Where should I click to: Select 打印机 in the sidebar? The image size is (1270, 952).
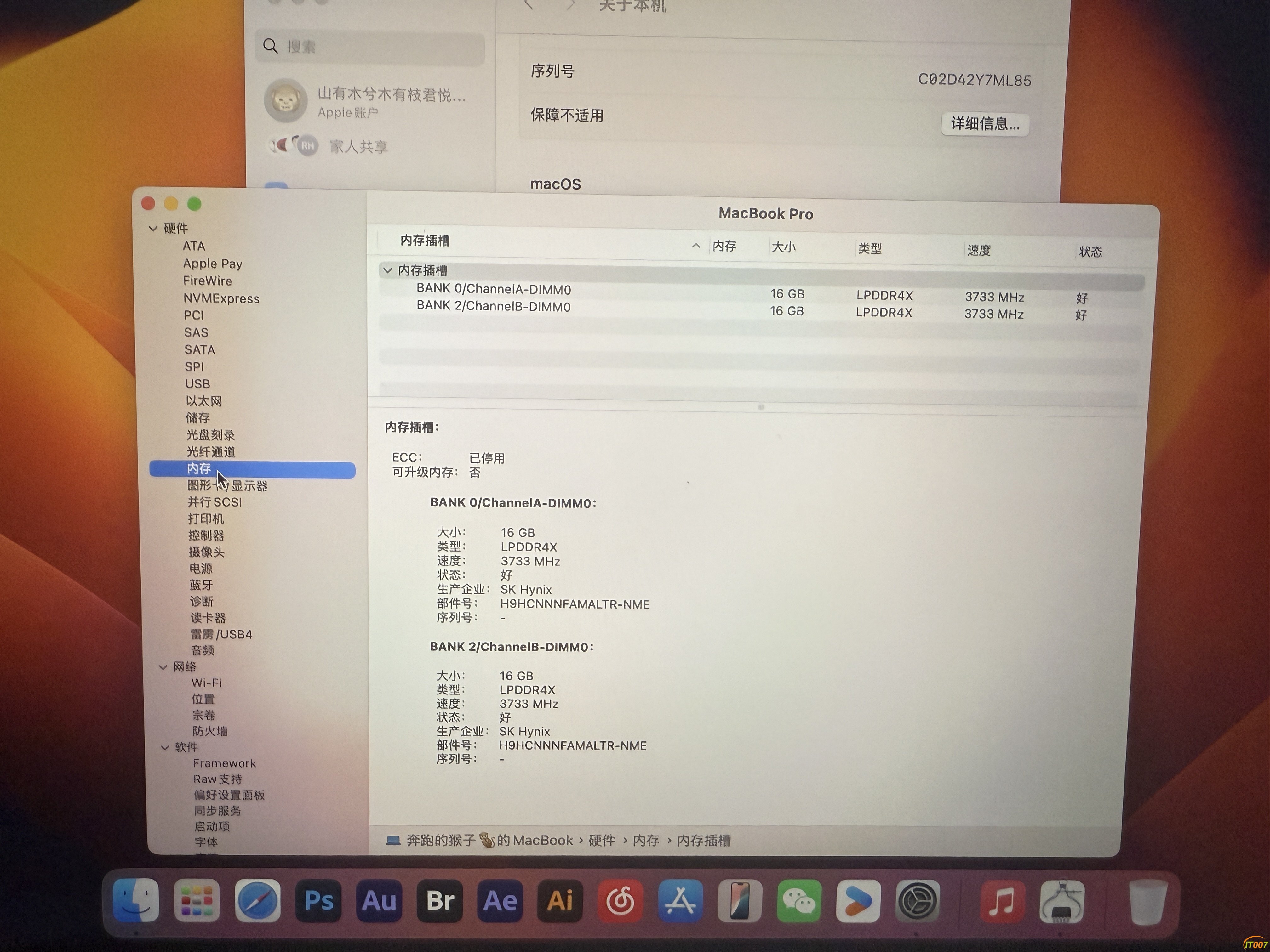click(206, 519)
